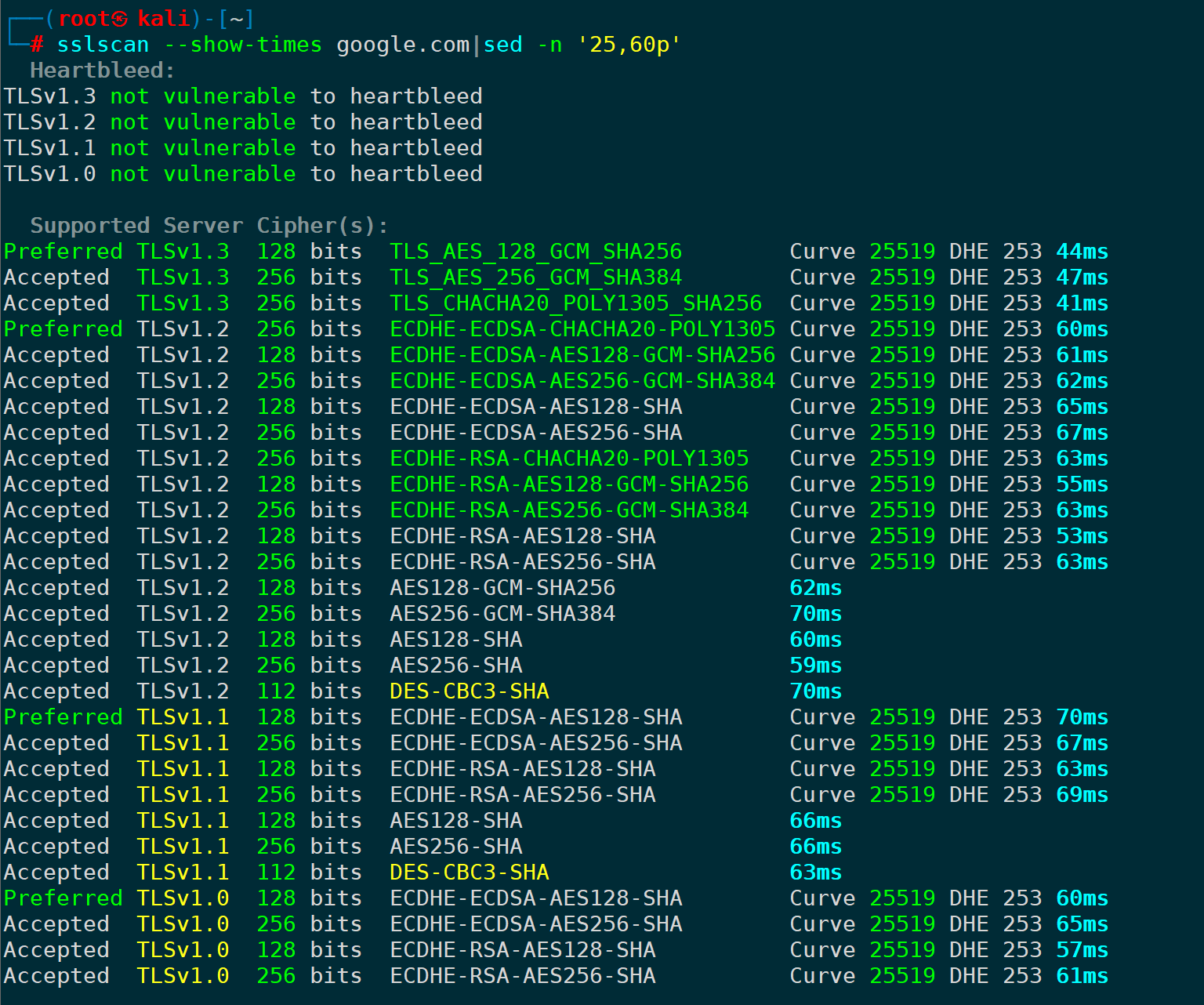The width and height of the screenshot is (1204, 1005).
Task: Click the TLSv1.2 AES256-GCM-SHA384 cipher name
Action: click(502, 614)
